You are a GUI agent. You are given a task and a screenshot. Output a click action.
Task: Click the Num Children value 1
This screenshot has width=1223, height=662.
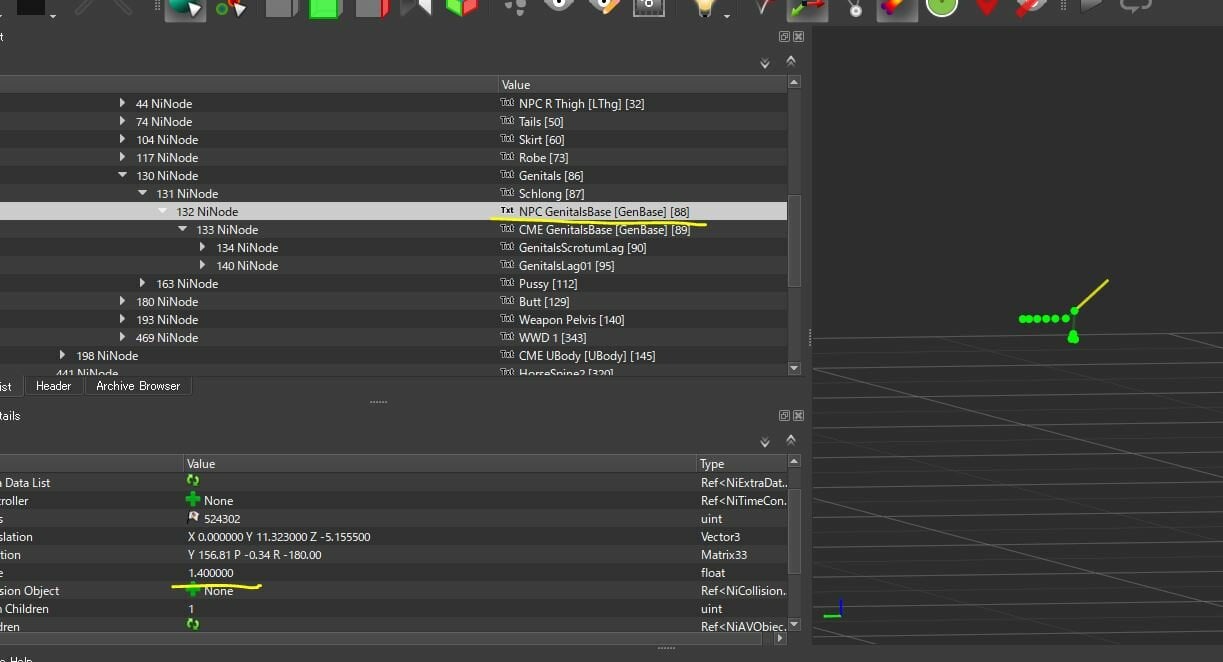191,609
